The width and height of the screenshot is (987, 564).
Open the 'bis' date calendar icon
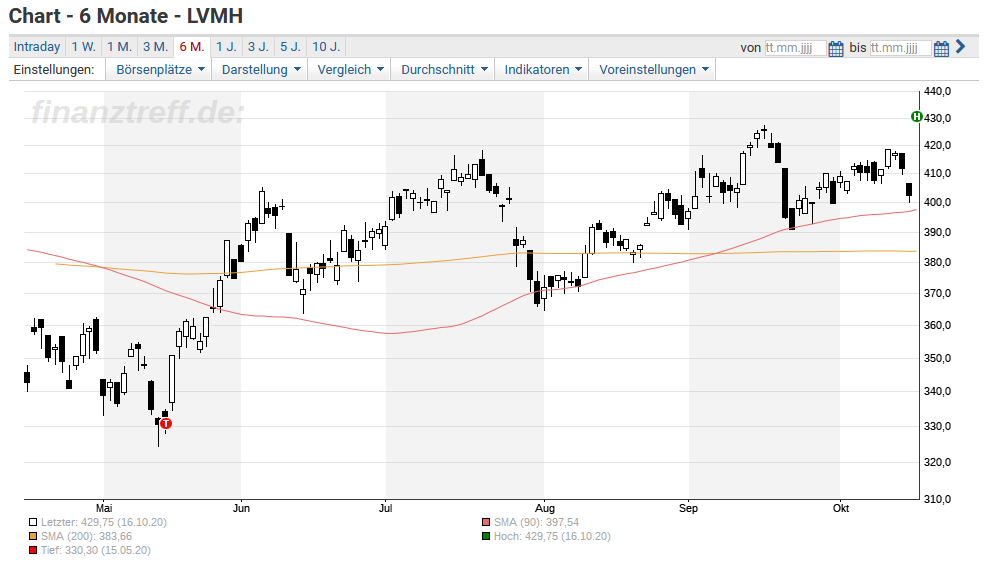point(941,48)
